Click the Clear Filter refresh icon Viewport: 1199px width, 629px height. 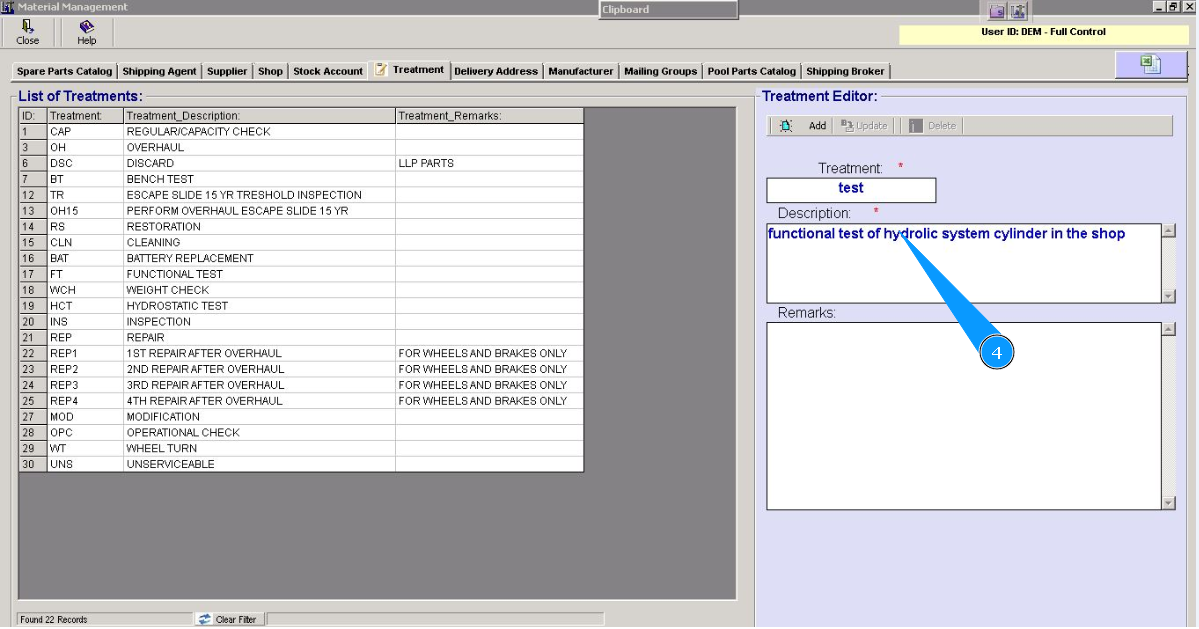pyautogui.click(x=204, y=619)
